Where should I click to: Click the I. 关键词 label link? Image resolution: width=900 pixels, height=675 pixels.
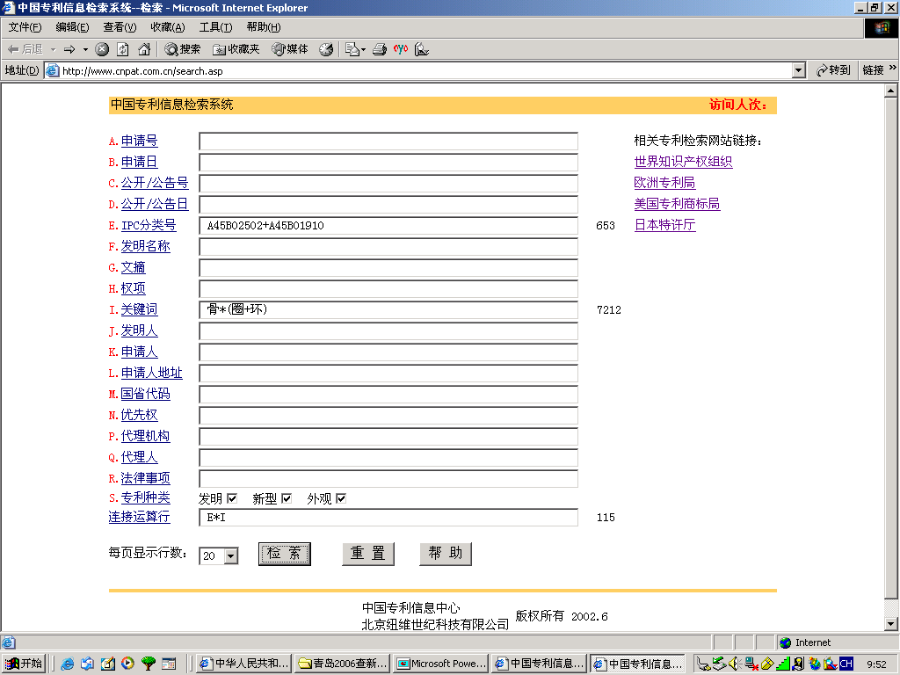(139, 309)
